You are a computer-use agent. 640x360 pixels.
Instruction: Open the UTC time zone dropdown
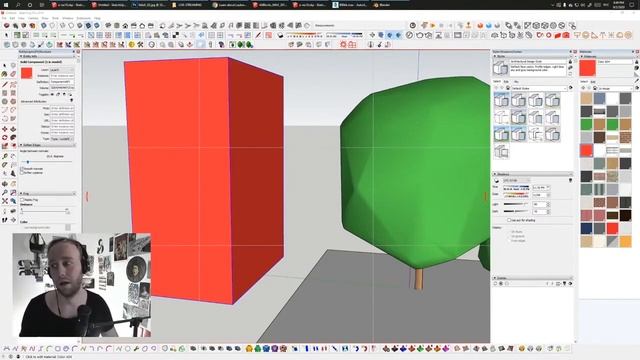(517, 180)
